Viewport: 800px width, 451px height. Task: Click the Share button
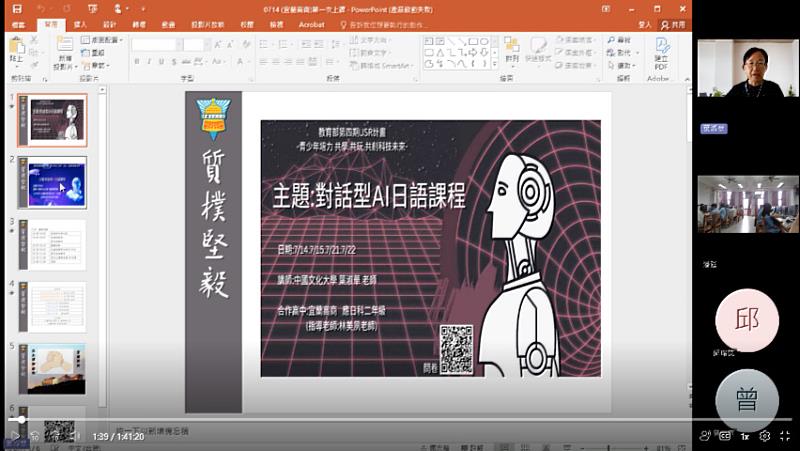[x=673, y=24]
